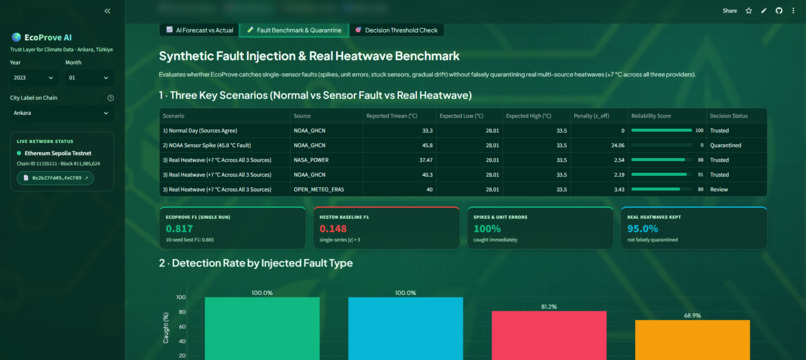Open the help tooltip for City Label on Chain
Image resolution: width=806 pixels, height=360 pixels.
click(x=111, y=98)
